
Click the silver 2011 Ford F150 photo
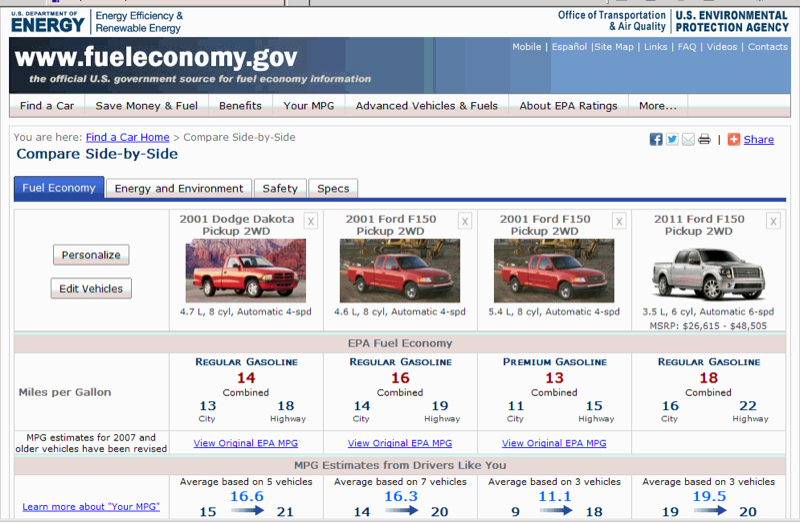click(x=708, y=273)
